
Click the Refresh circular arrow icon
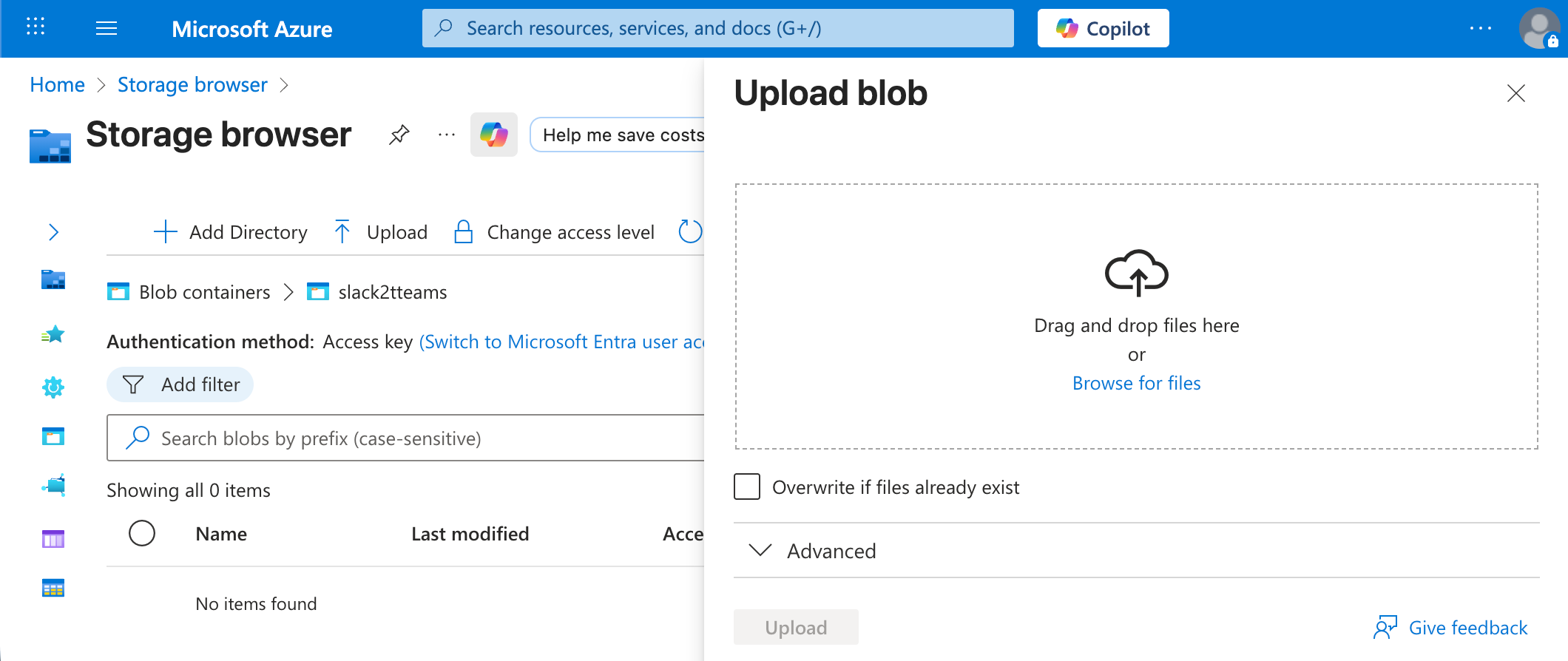point(690,231)
